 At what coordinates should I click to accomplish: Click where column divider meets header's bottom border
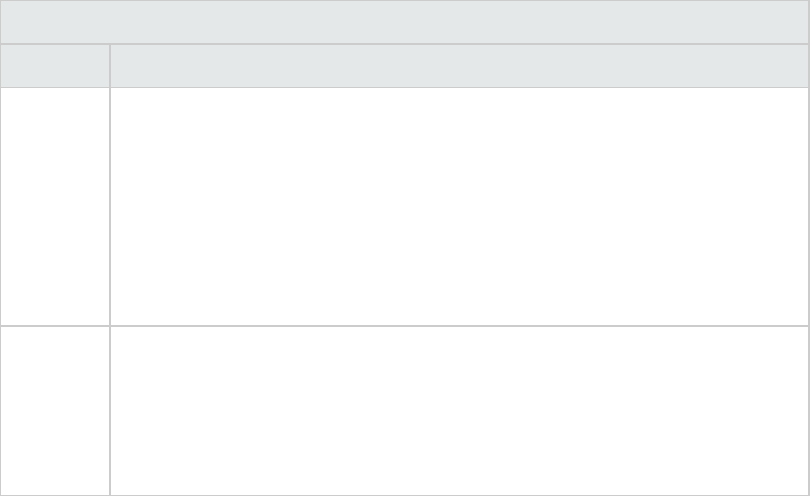tap(110, 88)
